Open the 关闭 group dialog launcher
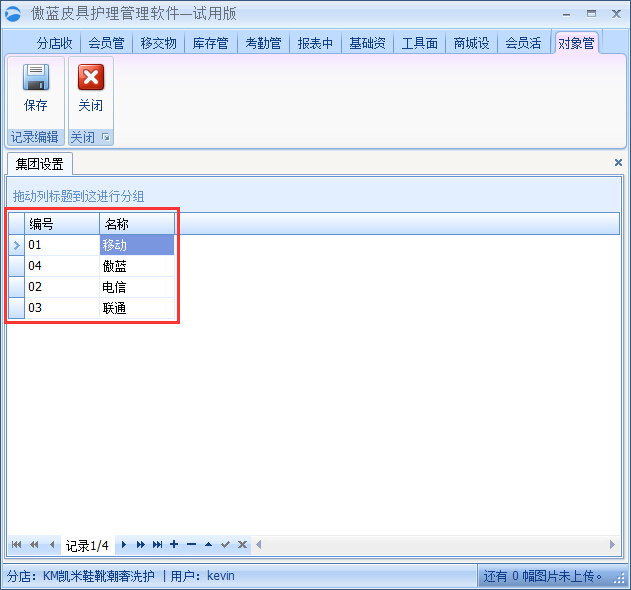The width and height of the screenshot is (631, 590). (x=106, y=137)
